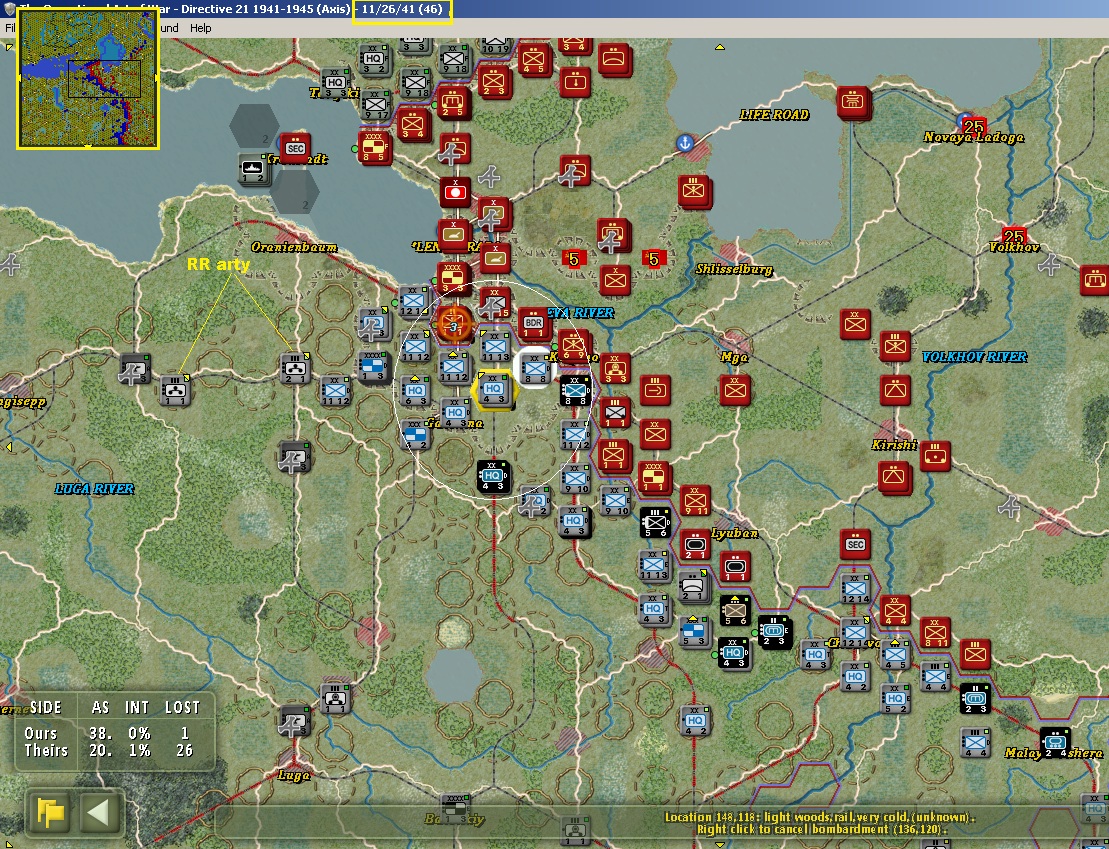This screenshot has width=1109, height=849.
Task: Select the RR artillery unit '1 1'
Action: pos(174,391)
